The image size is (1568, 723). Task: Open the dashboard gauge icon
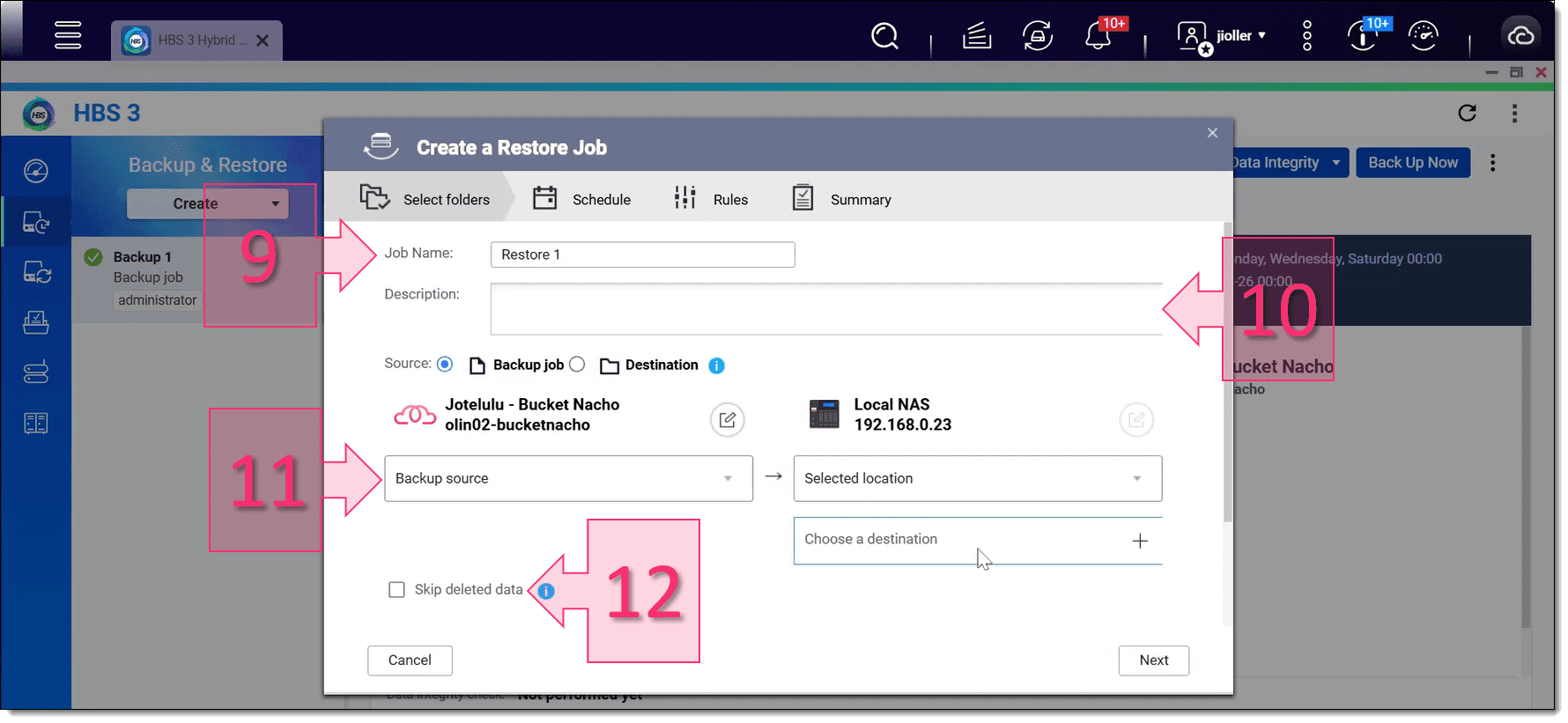(x=1424, y=36)
